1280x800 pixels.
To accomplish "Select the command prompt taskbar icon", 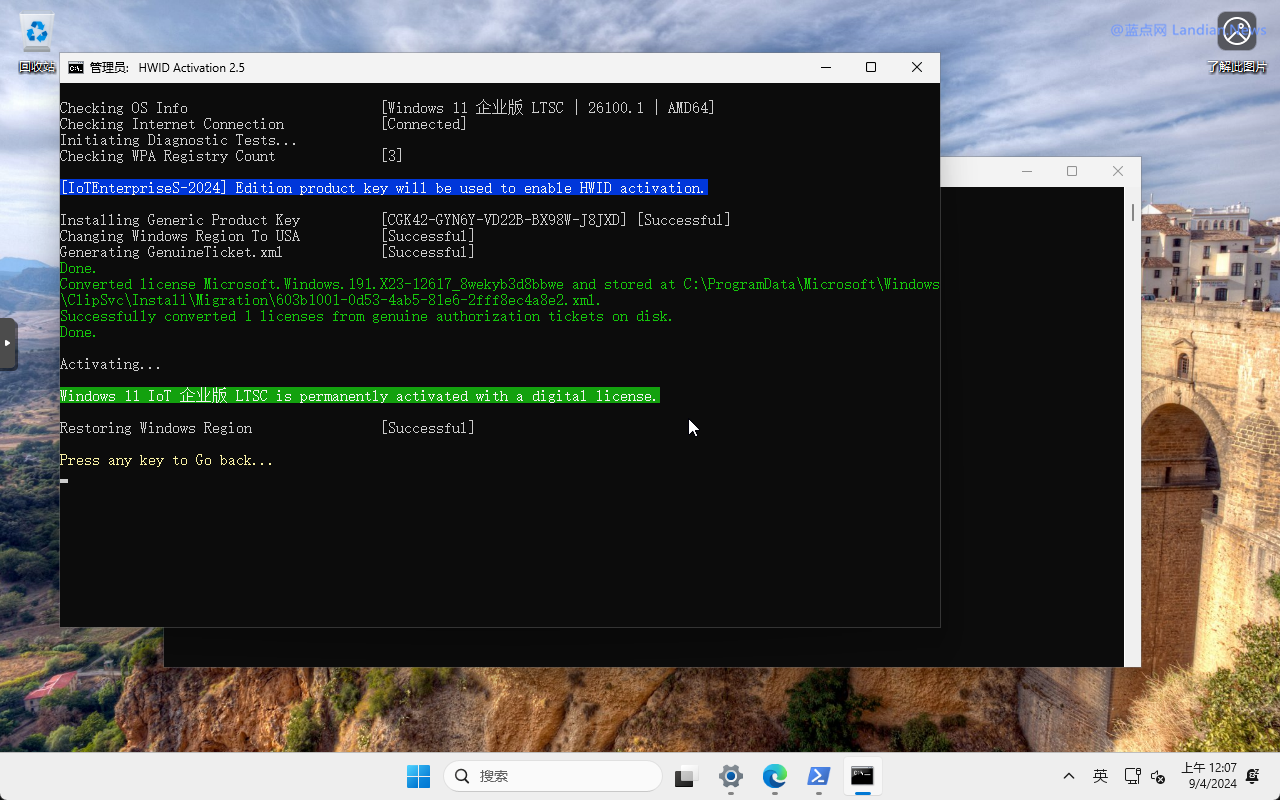I will tap(862, 776).
